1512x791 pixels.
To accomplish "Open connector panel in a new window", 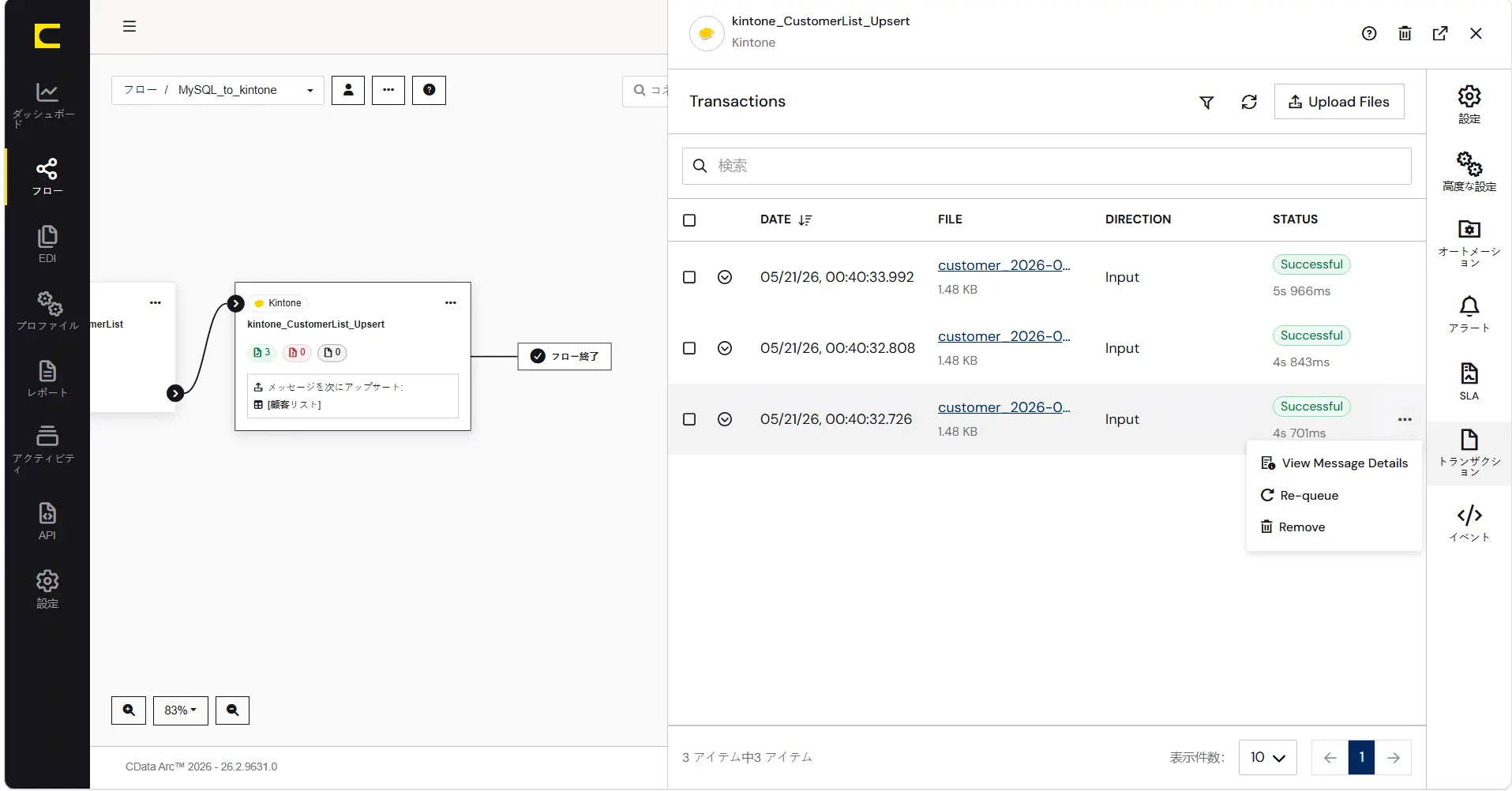I will click(1440, 33).
